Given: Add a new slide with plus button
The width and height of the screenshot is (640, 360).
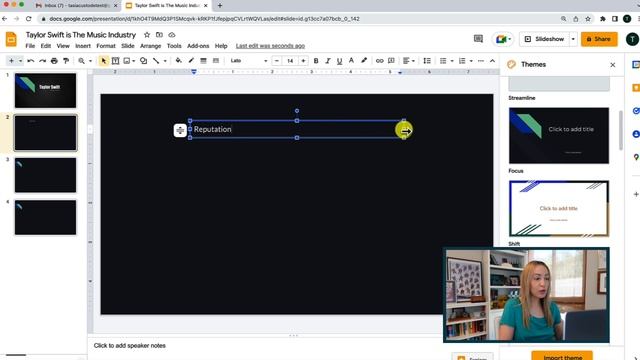Looking at the screenshot, I should coord(11,61).
